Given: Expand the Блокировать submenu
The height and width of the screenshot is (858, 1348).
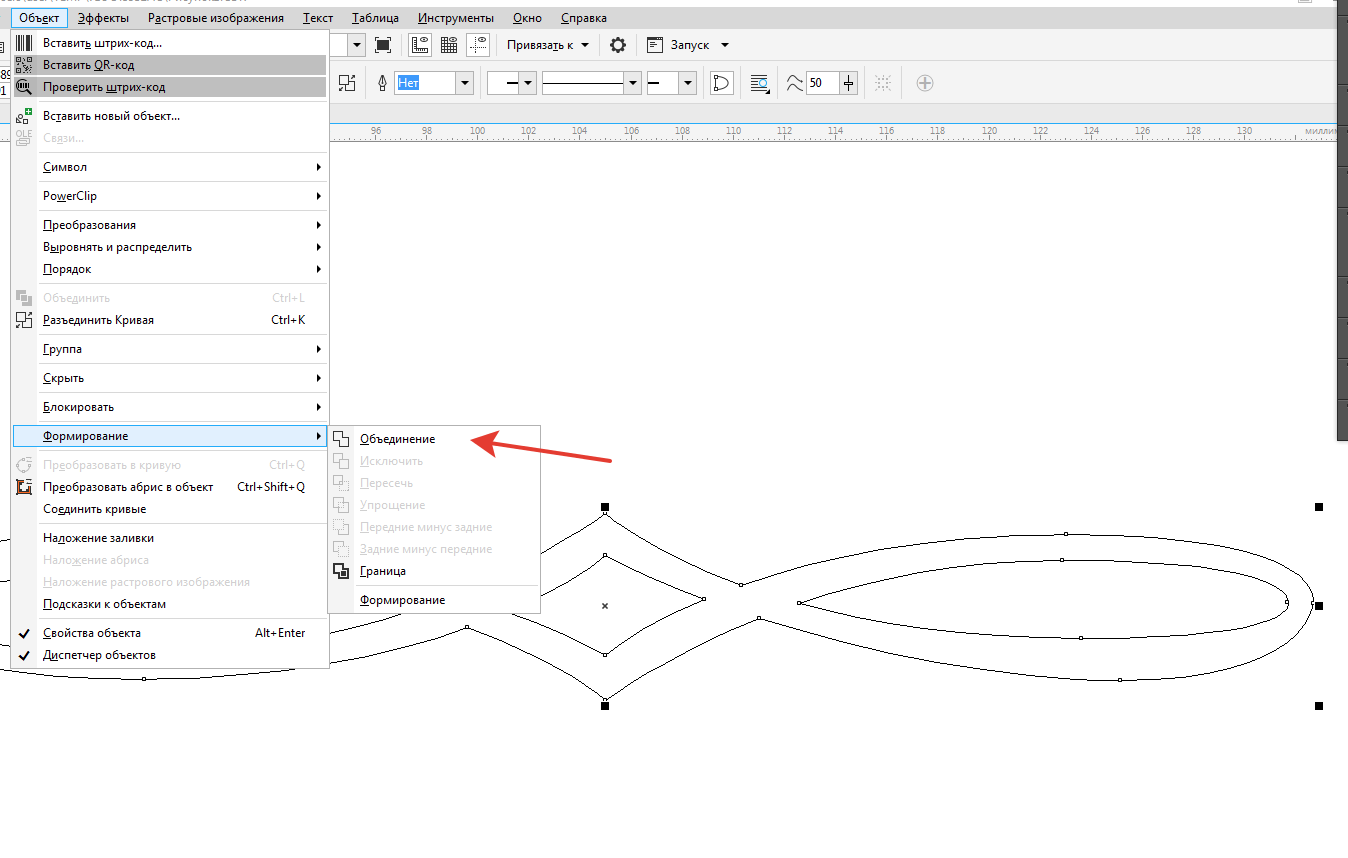Looking at the screenshot, I should coord(170,407).
